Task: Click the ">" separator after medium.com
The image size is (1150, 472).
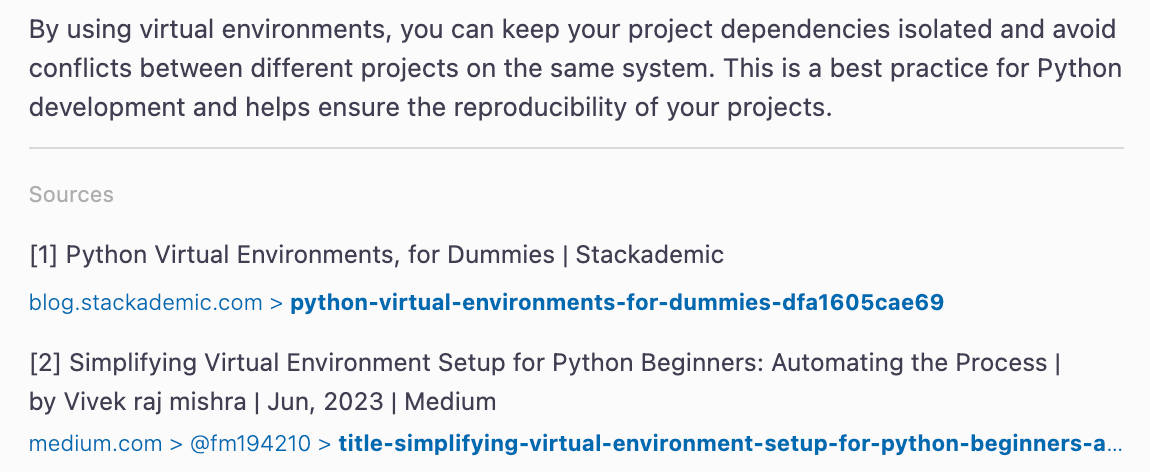Action: pos(176,442)
